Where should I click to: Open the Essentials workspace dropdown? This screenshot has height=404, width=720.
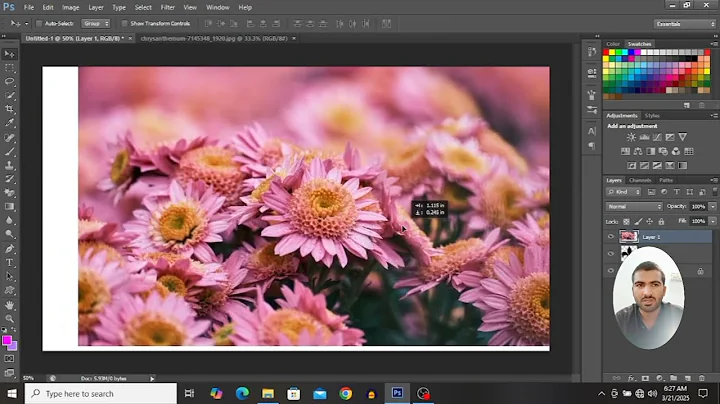[x=685, y=24]
